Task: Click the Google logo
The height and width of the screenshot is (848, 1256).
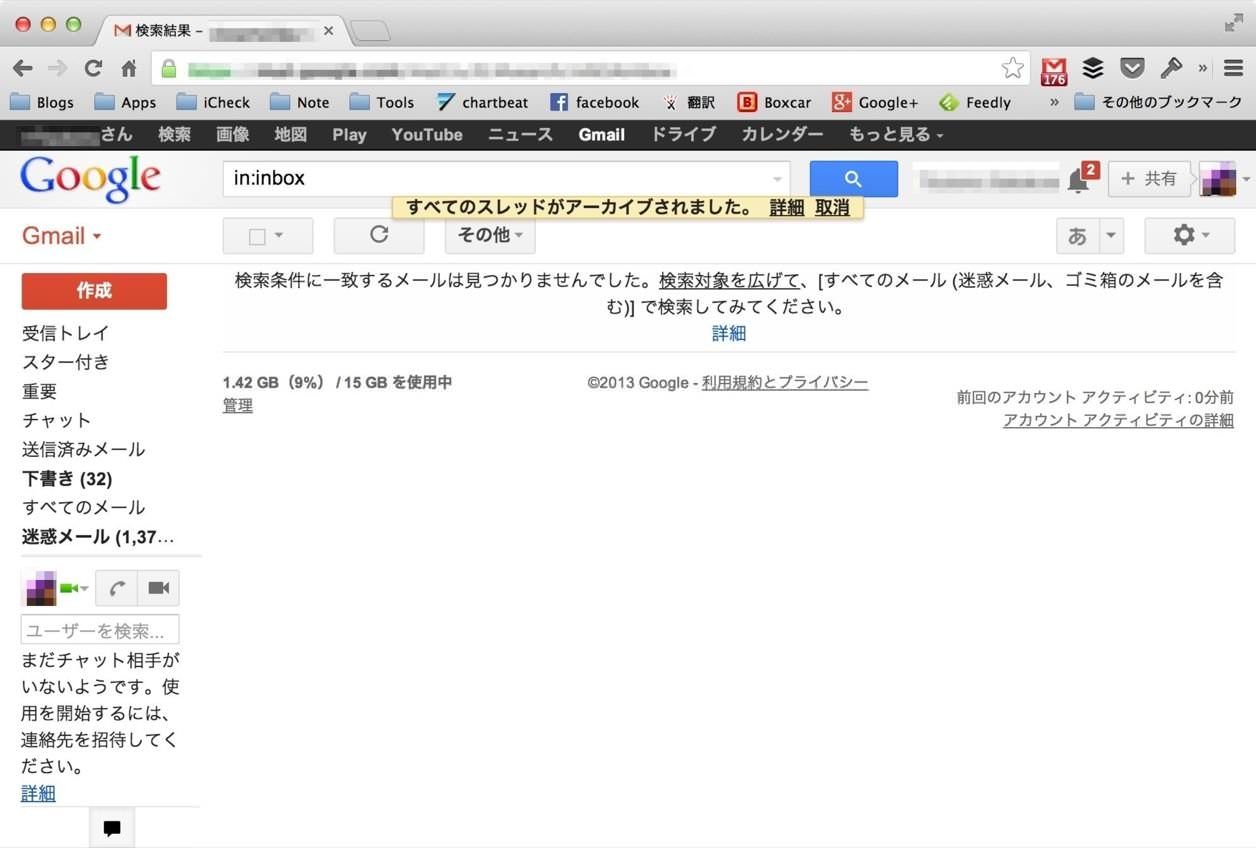Action: [90, 179]
